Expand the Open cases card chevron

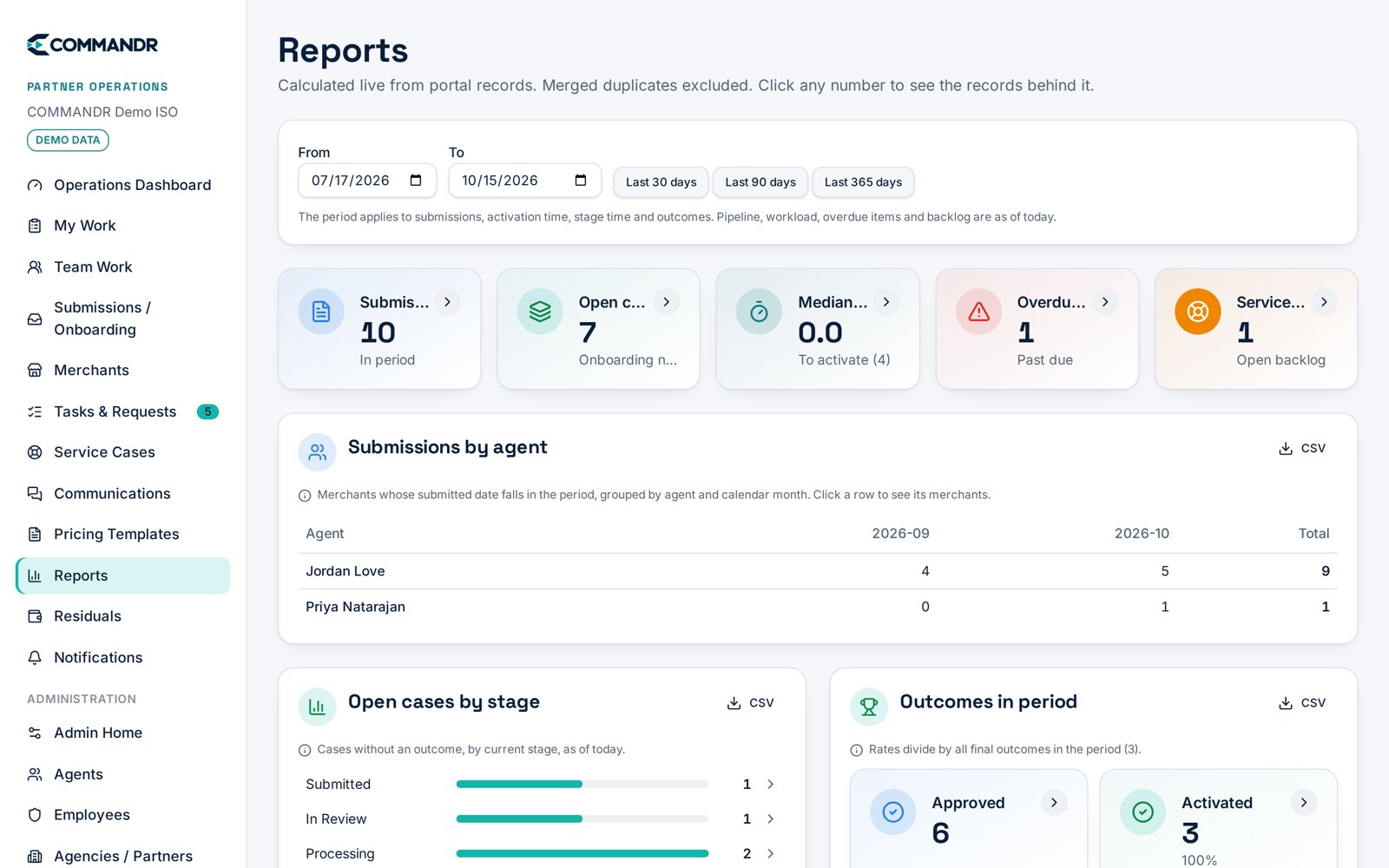tap(666, 302)
